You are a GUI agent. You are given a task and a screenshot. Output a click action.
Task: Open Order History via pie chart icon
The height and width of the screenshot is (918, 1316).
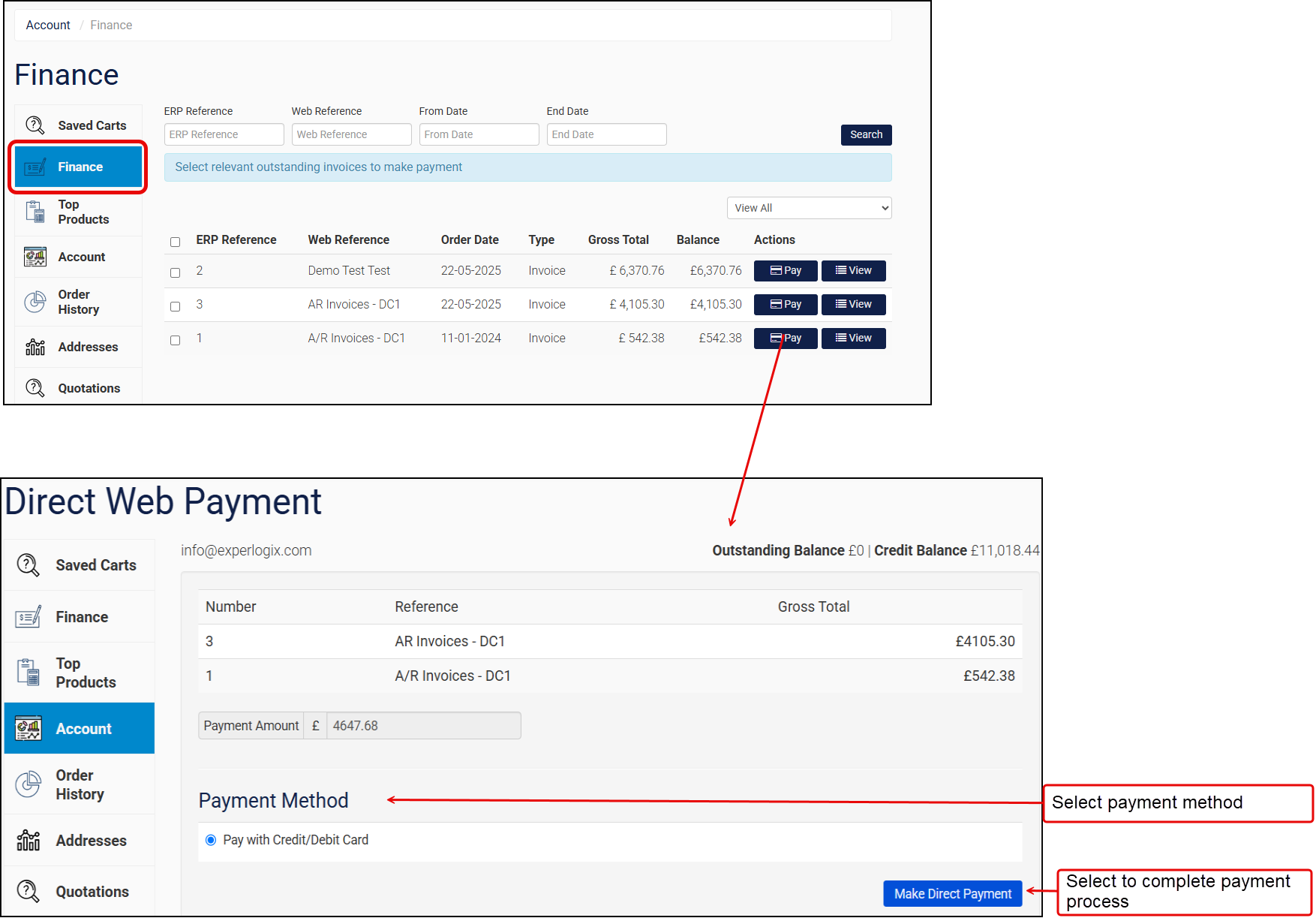(35, 302)
